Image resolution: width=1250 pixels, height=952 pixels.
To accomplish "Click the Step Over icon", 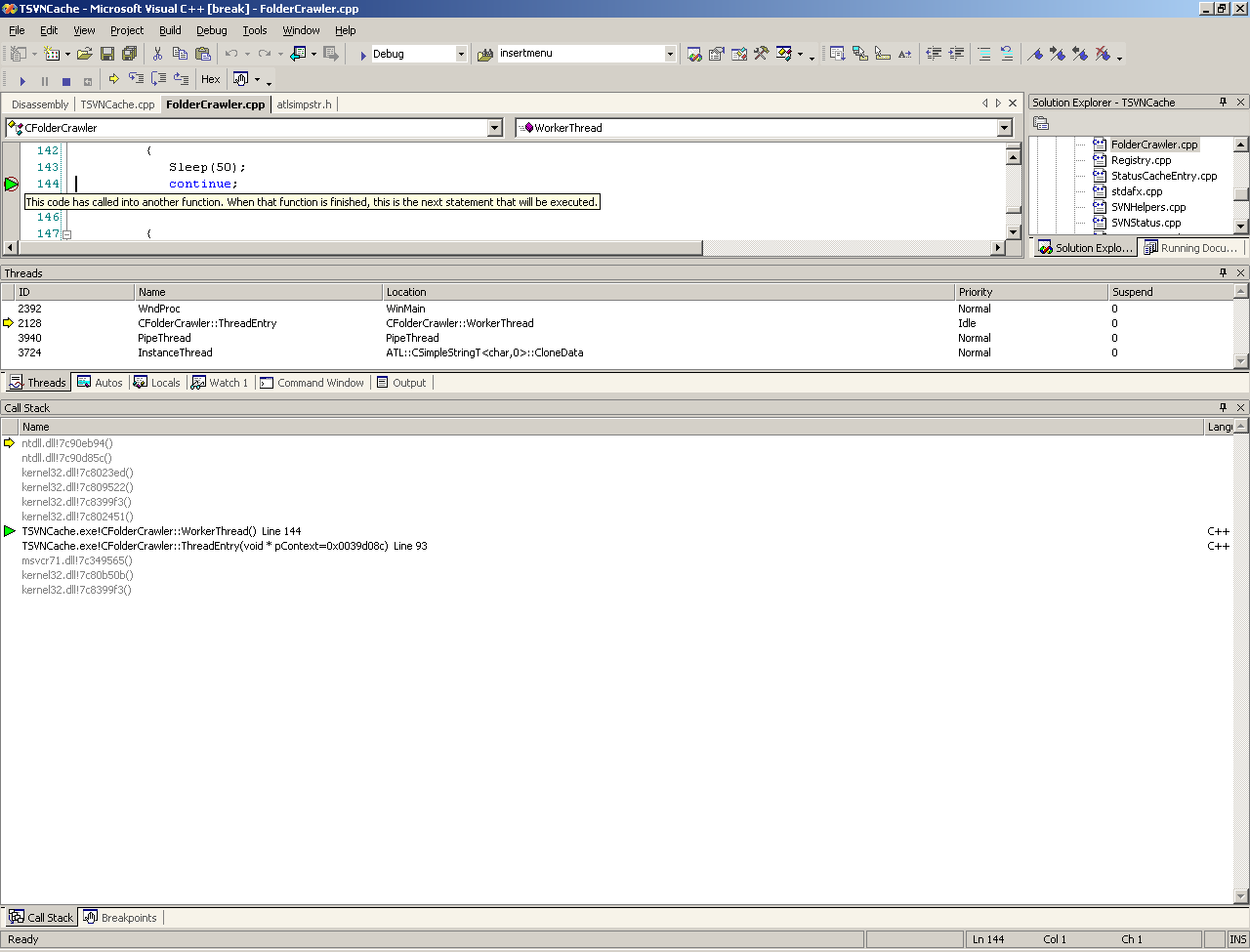I will click(x=158, y=79).
